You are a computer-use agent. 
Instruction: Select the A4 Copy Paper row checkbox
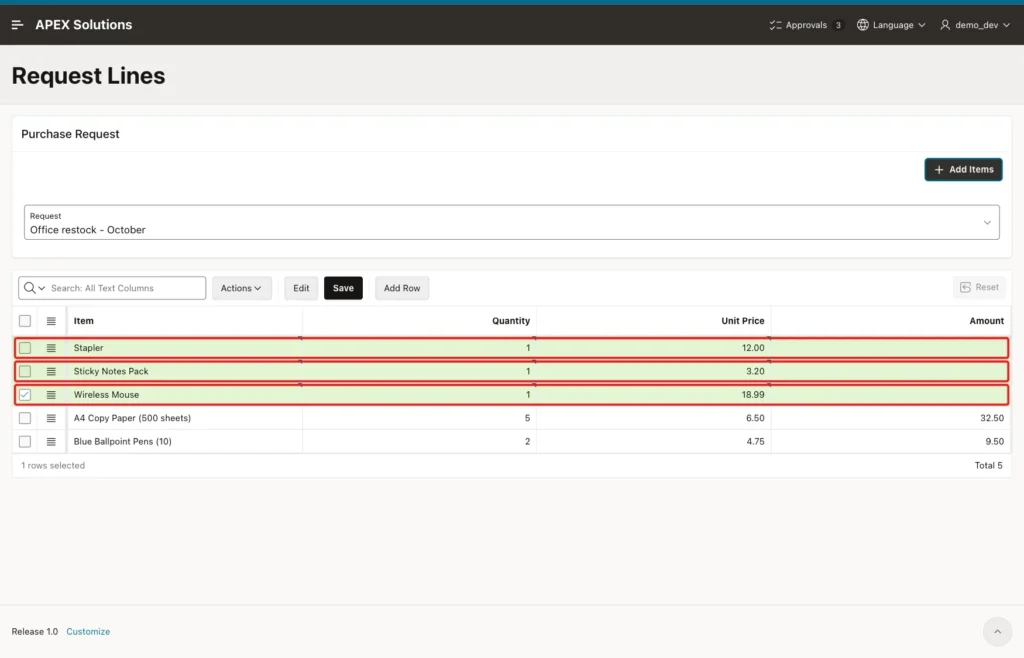pyautogui.click(x=25, y=418)
